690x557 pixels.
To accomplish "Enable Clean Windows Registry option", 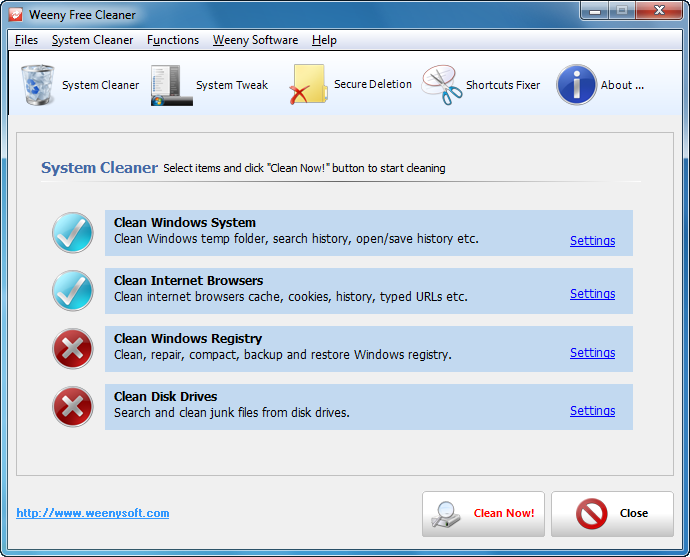I will [73, 349].
